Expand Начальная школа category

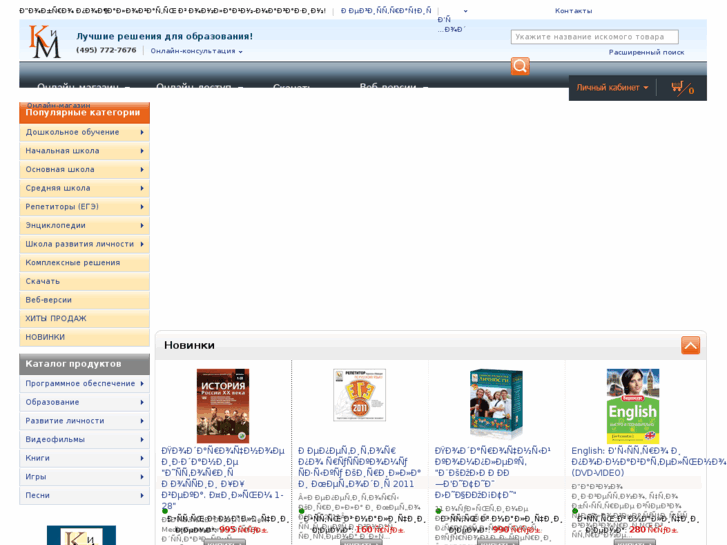tap(84, 151)
